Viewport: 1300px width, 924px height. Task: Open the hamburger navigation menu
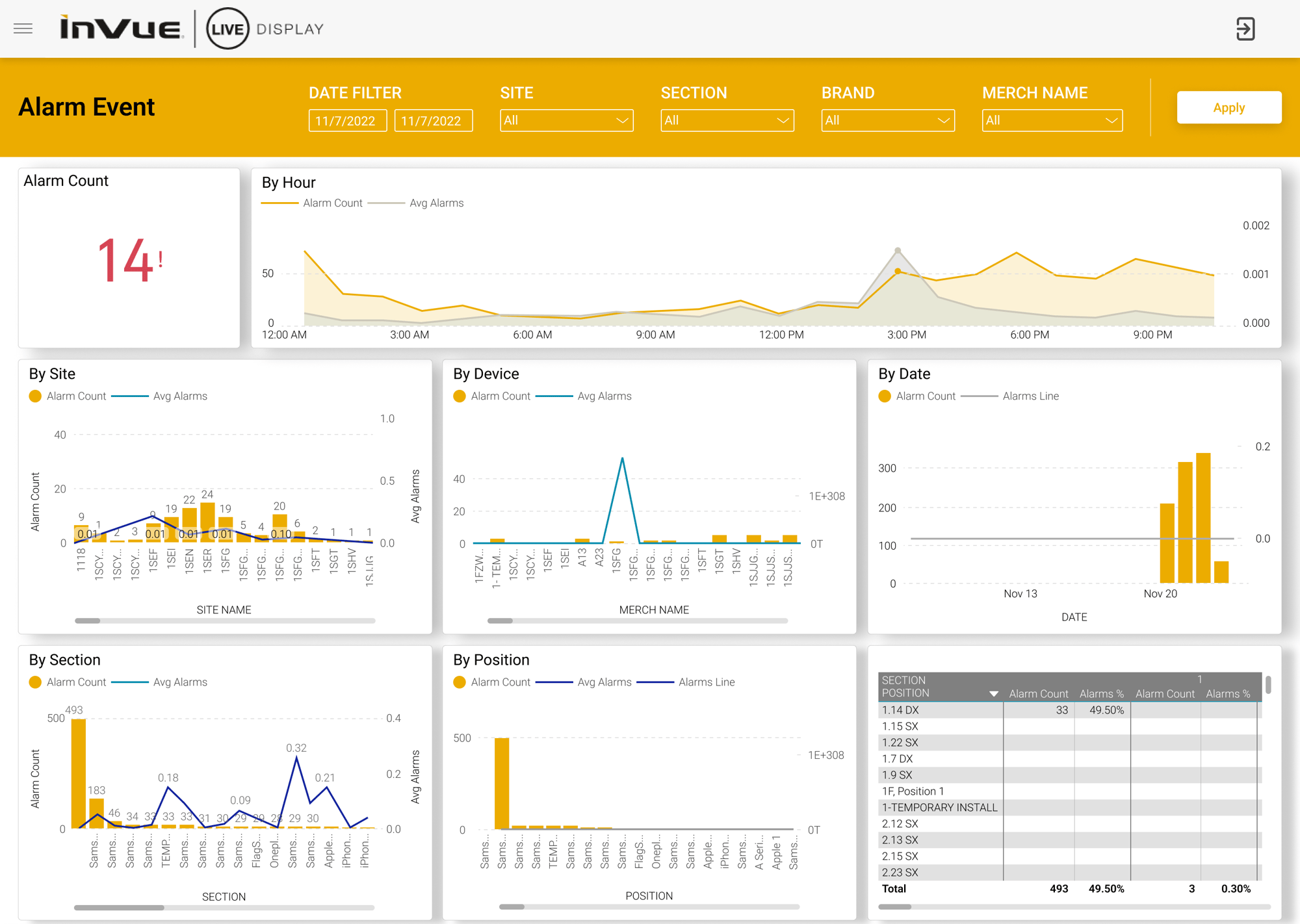(23, 29)
